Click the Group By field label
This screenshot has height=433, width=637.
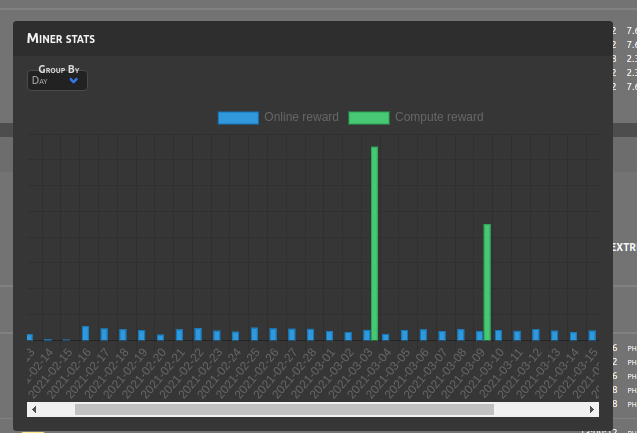coord(59,69)
